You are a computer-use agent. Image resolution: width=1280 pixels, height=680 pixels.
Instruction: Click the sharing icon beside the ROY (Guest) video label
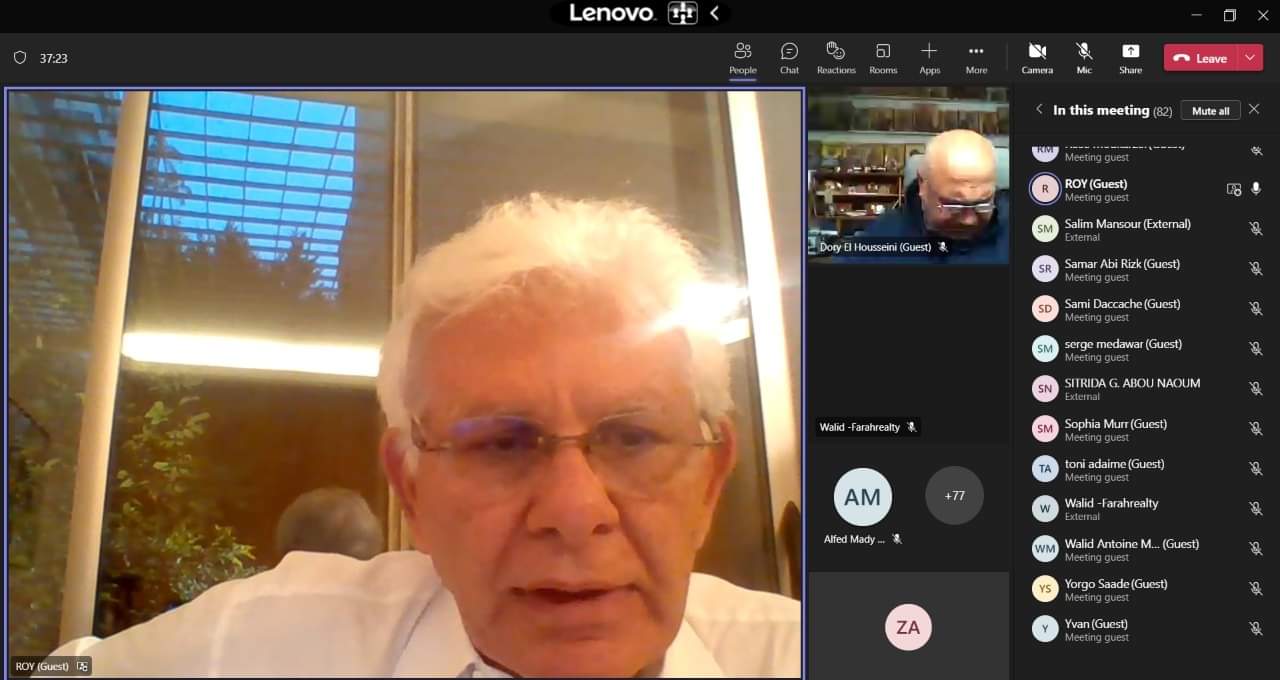click(x=82, y=666)
